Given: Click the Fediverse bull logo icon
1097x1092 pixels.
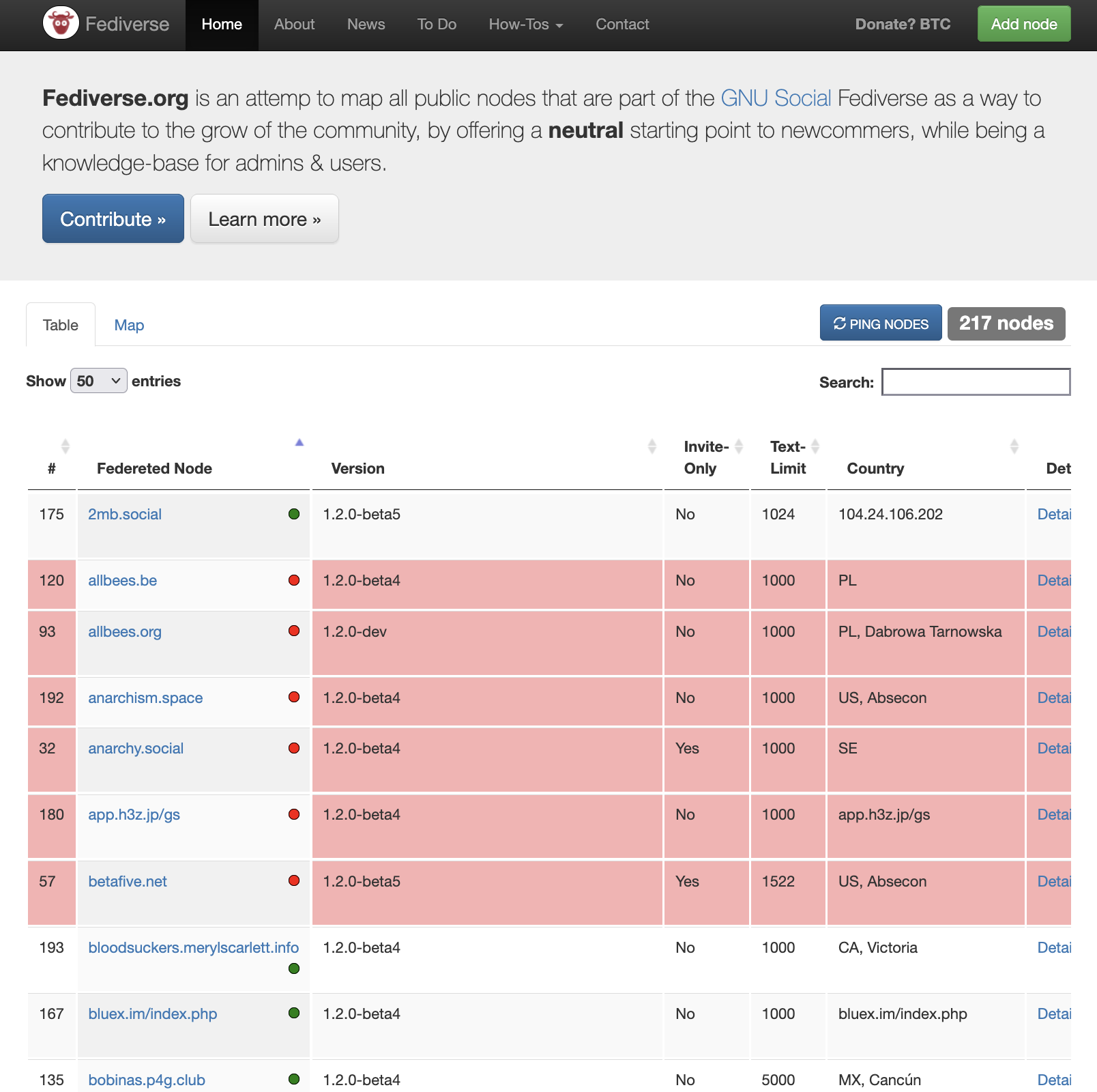Looking at the screenshot, I should pyautogui.click(x=61, y=24).
